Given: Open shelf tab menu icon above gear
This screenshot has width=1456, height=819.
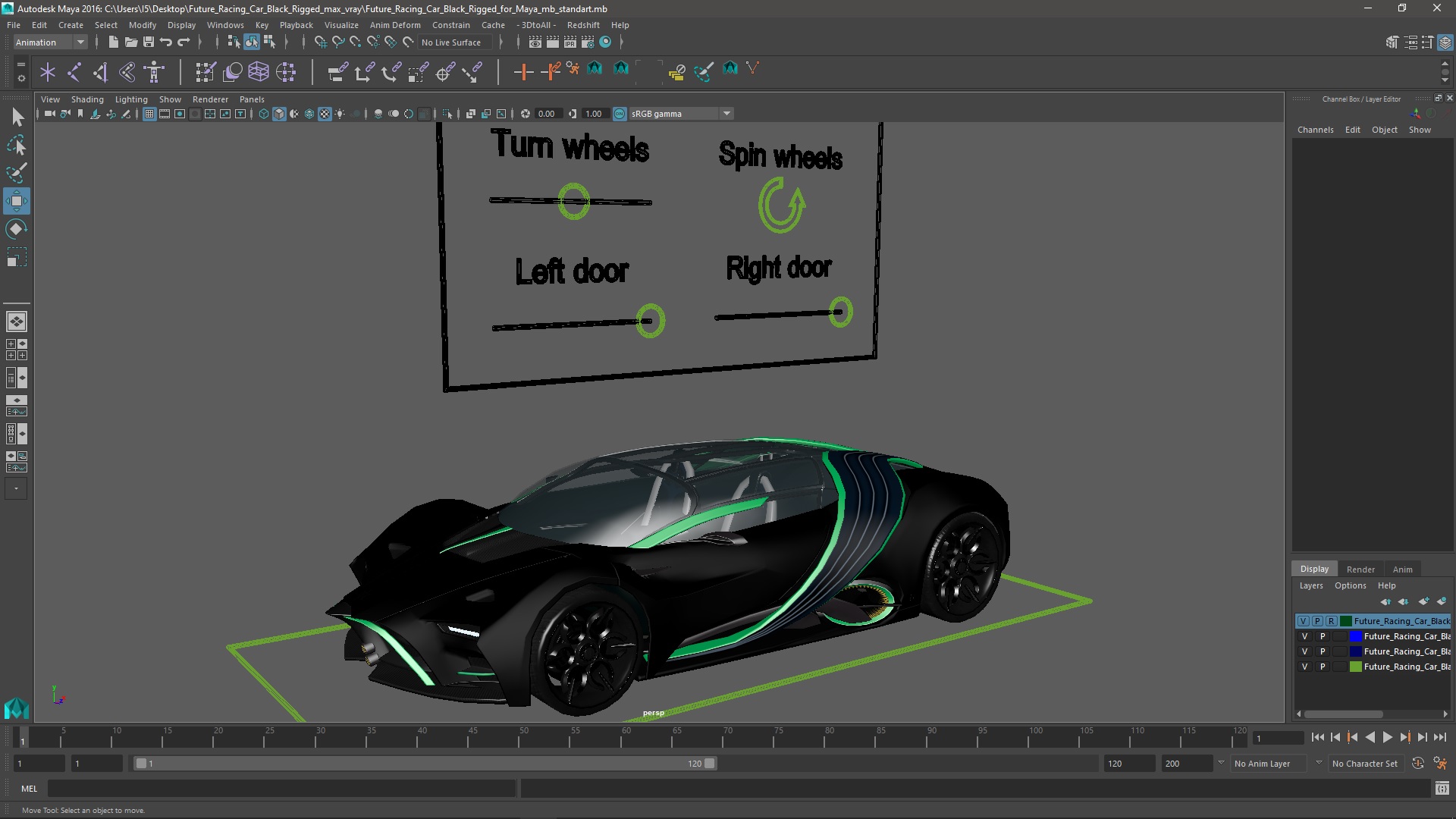Looking at the screenshot, I should coord(21,65).
